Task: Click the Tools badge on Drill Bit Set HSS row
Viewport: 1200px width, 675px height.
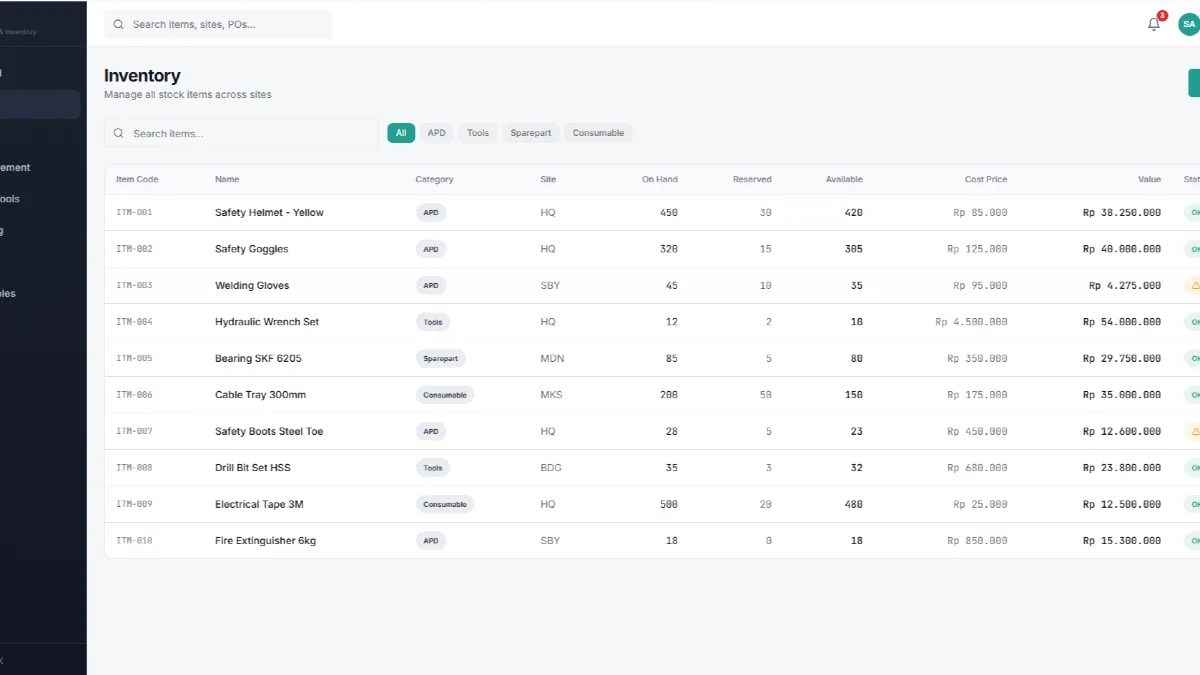Action: [x=433, y=468]
